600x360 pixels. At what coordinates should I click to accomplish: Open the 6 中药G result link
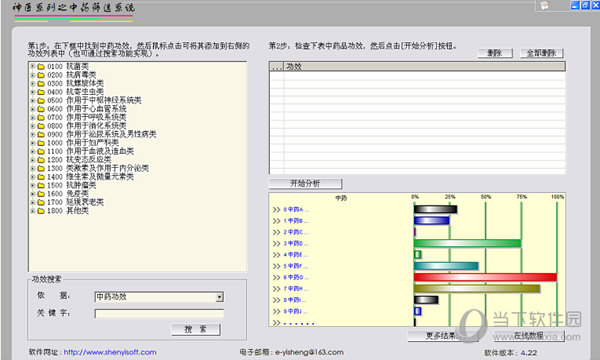[x=296, y=277]
